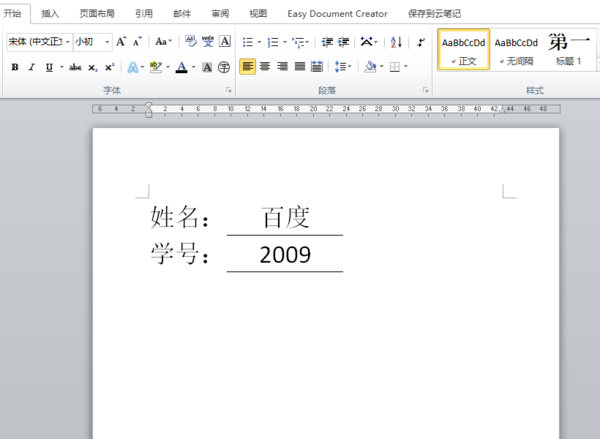Apply the 正文 style
The height and width of the screenshot is (439, 600).
[463, 49]
